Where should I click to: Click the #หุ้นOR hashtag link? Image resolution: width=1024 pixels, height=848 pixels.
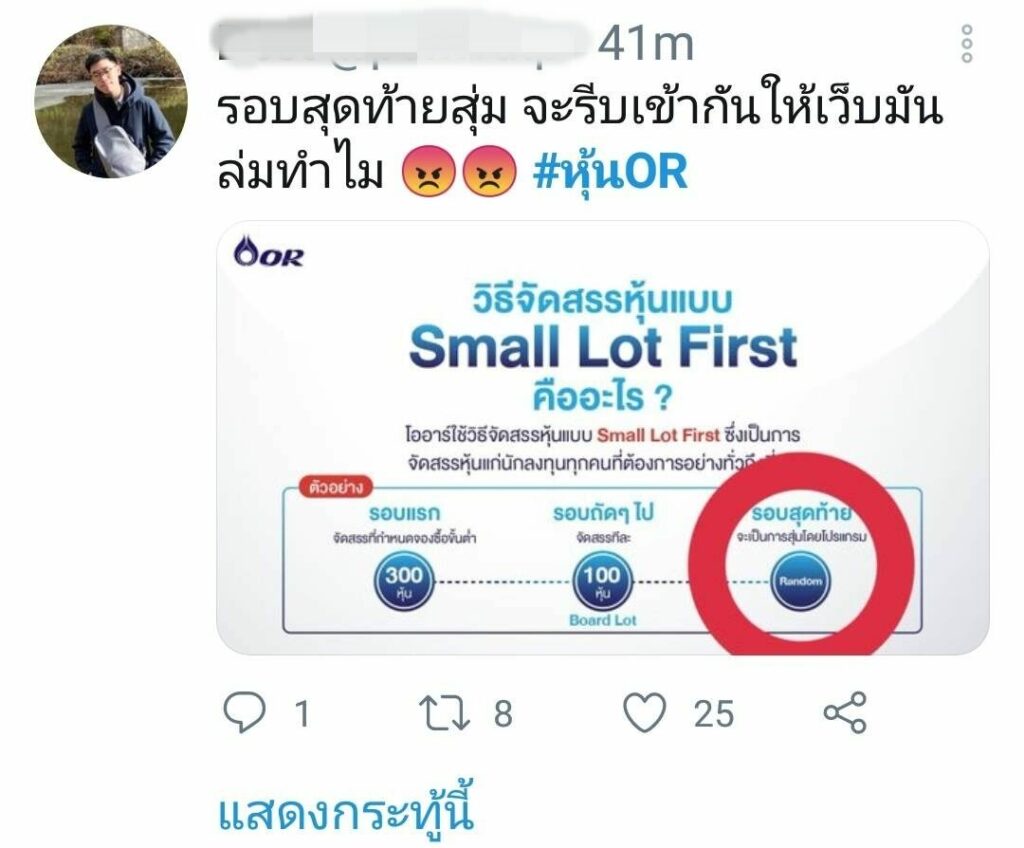[611, 173]
